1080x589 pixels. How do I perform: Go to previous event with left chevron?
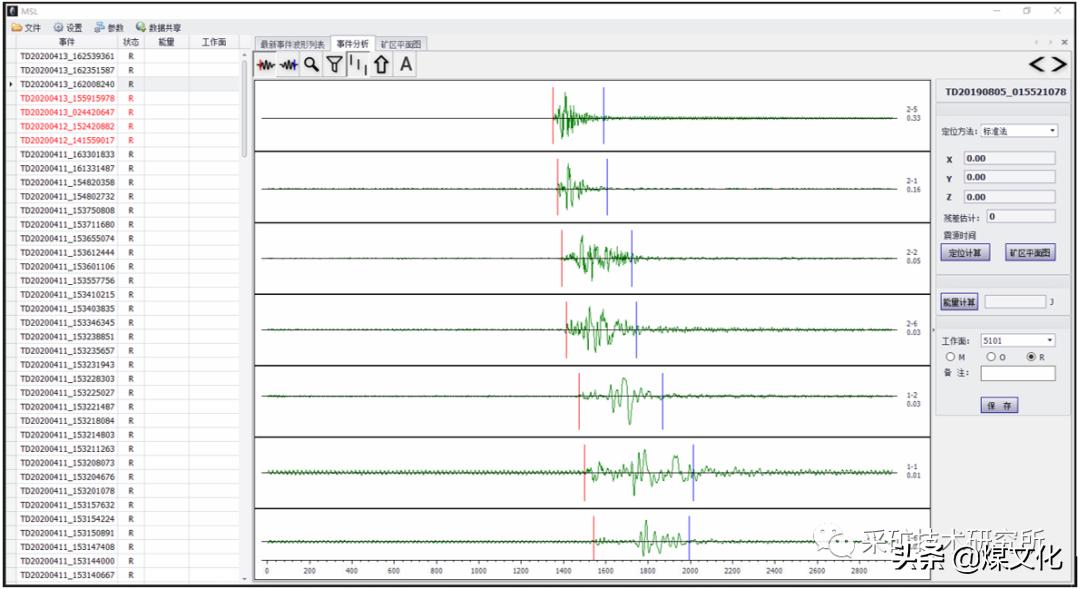(1039, 65)
